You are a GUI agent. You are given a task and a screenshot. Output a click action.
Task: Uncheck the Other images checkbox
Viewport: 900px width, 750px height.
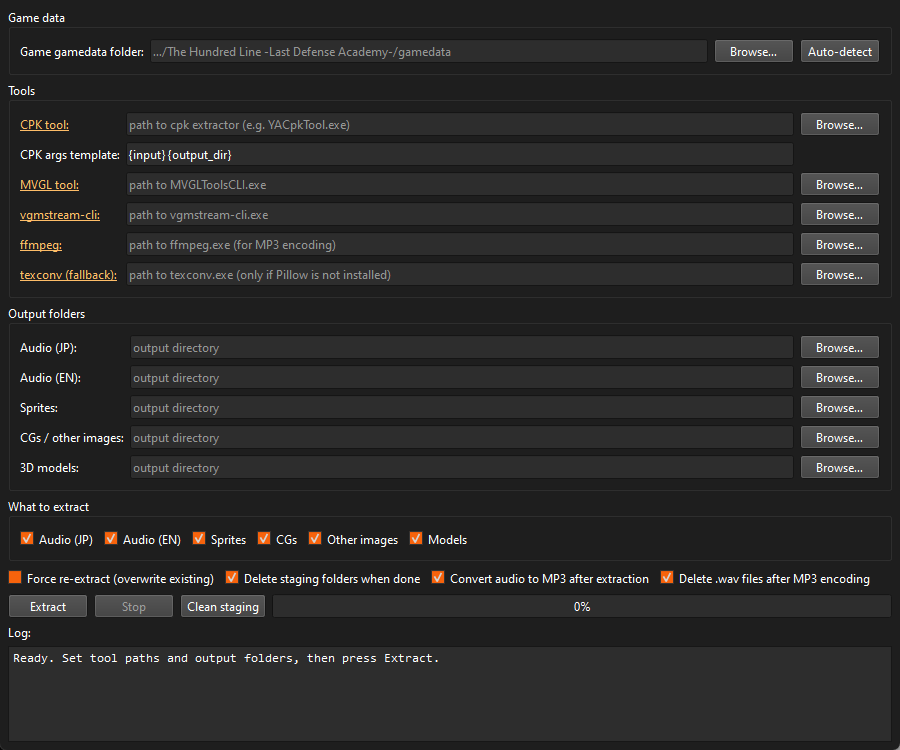(x=315, y=538)
